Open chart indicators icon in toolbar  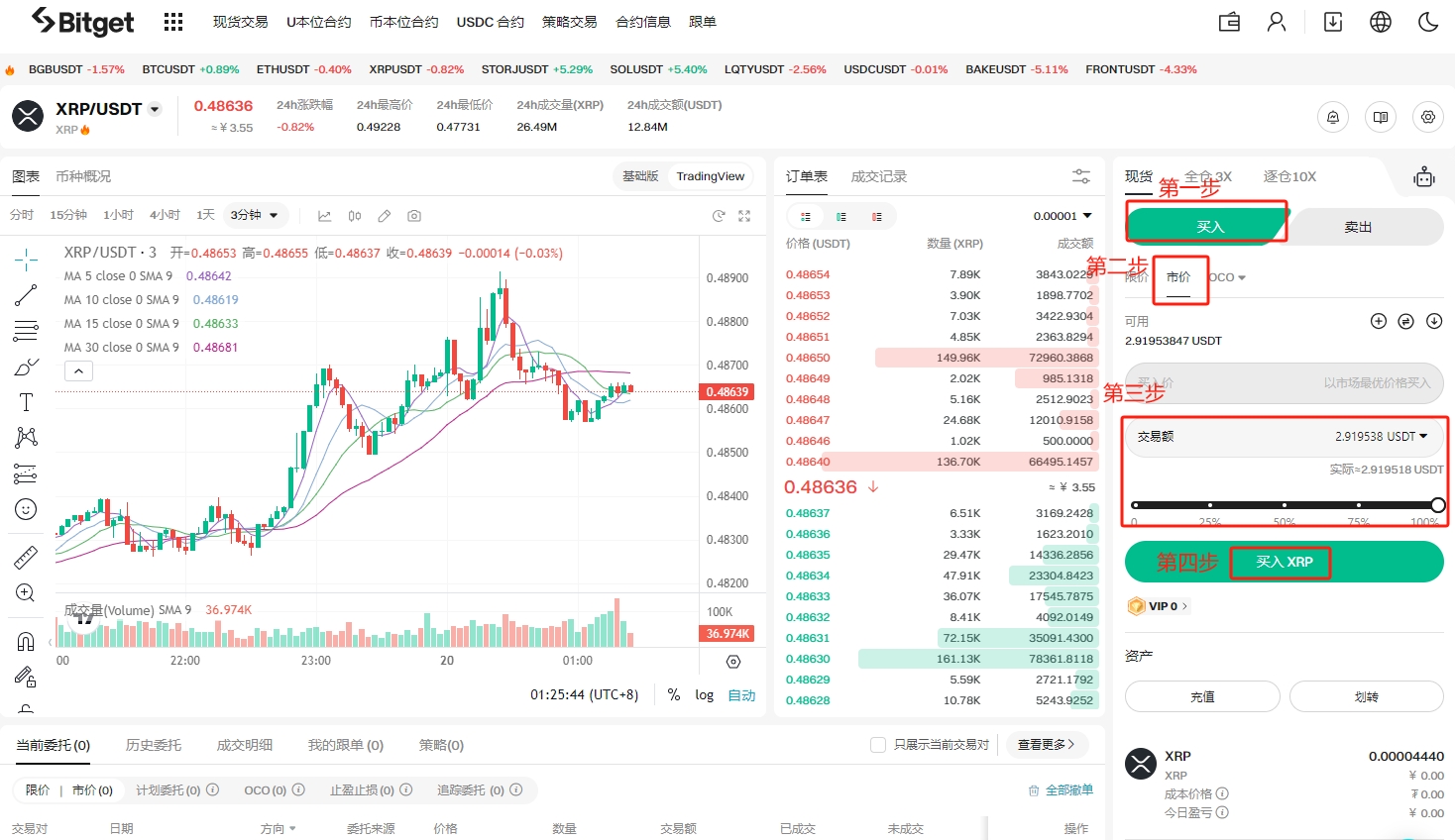324,216
